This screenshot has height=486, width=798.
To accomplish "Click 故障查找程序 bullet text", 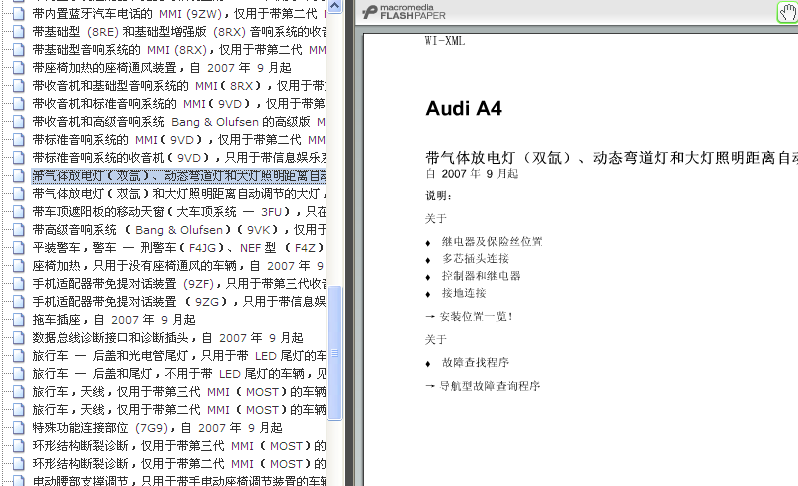I will pos(475,362).
